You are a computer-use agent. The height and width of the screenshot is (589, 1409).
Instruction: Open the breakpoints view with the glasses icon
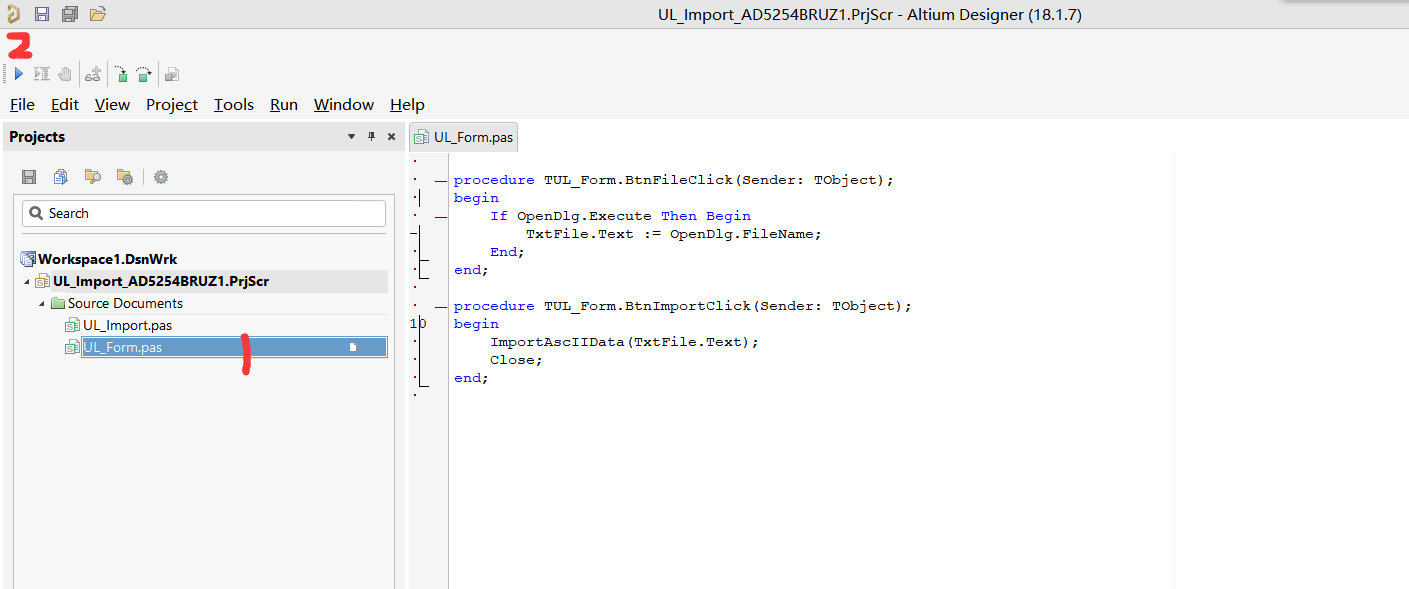[x=92, y=73]
